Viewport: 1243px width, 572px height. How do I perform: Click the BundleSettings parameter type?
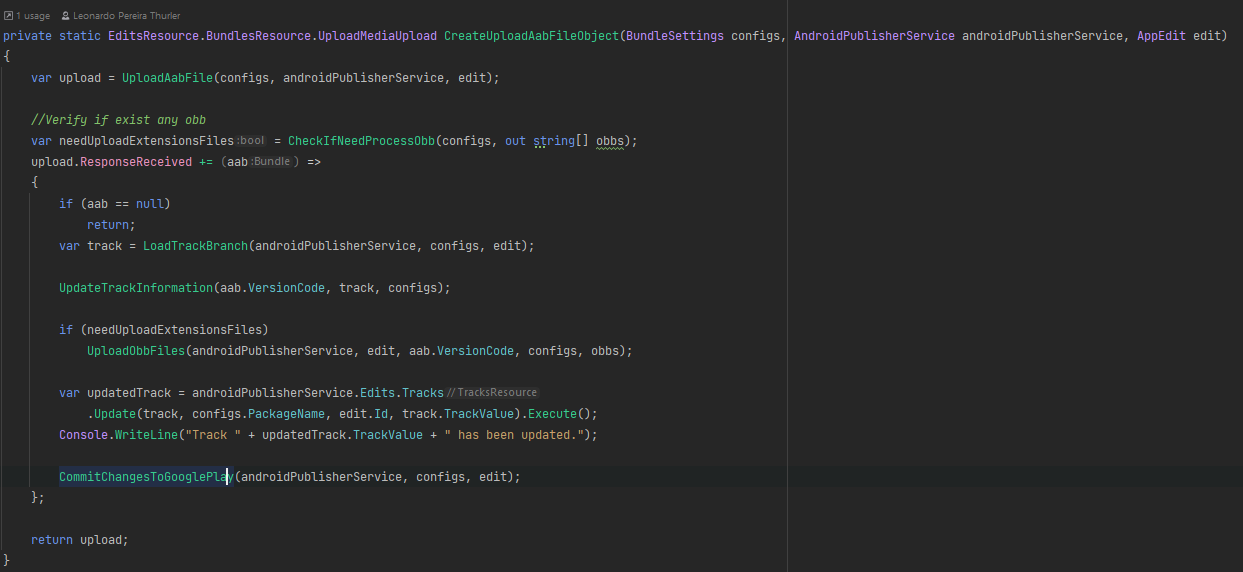point(675,36)
